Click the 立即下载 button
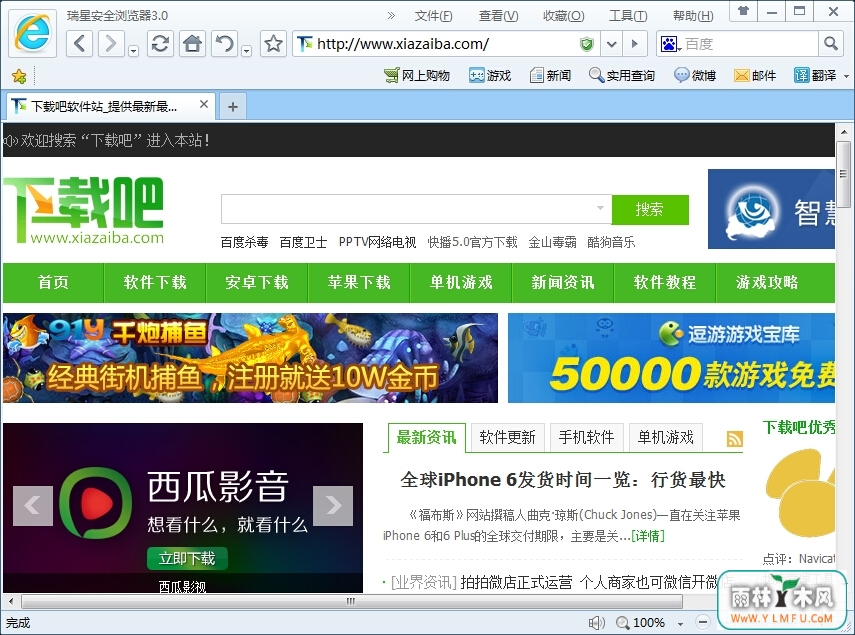The image size is (855, 635). (187, 558)
